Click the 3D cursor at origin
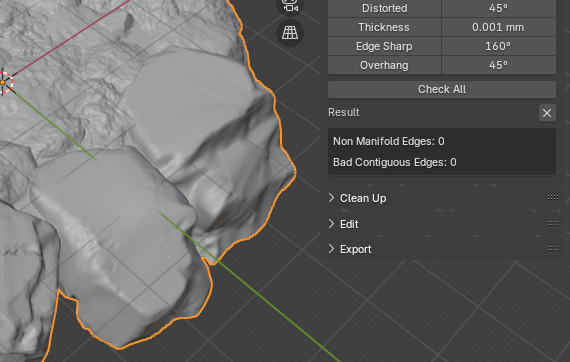Viewport: 570px width, 362px height. (x=3, y=83)
